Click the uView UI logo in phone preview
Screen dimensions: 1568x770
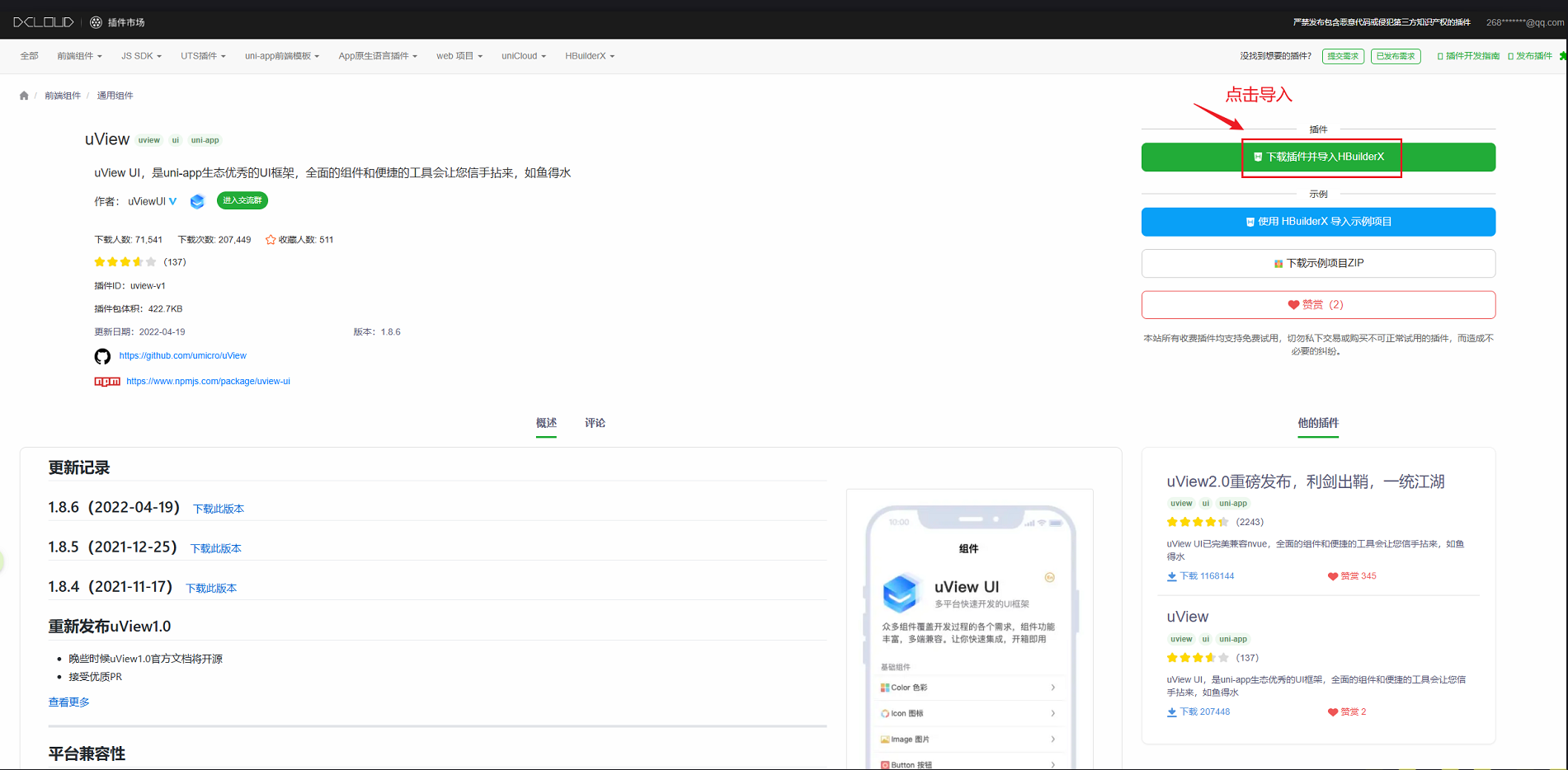pyautogui.click(x=901, y=593)
